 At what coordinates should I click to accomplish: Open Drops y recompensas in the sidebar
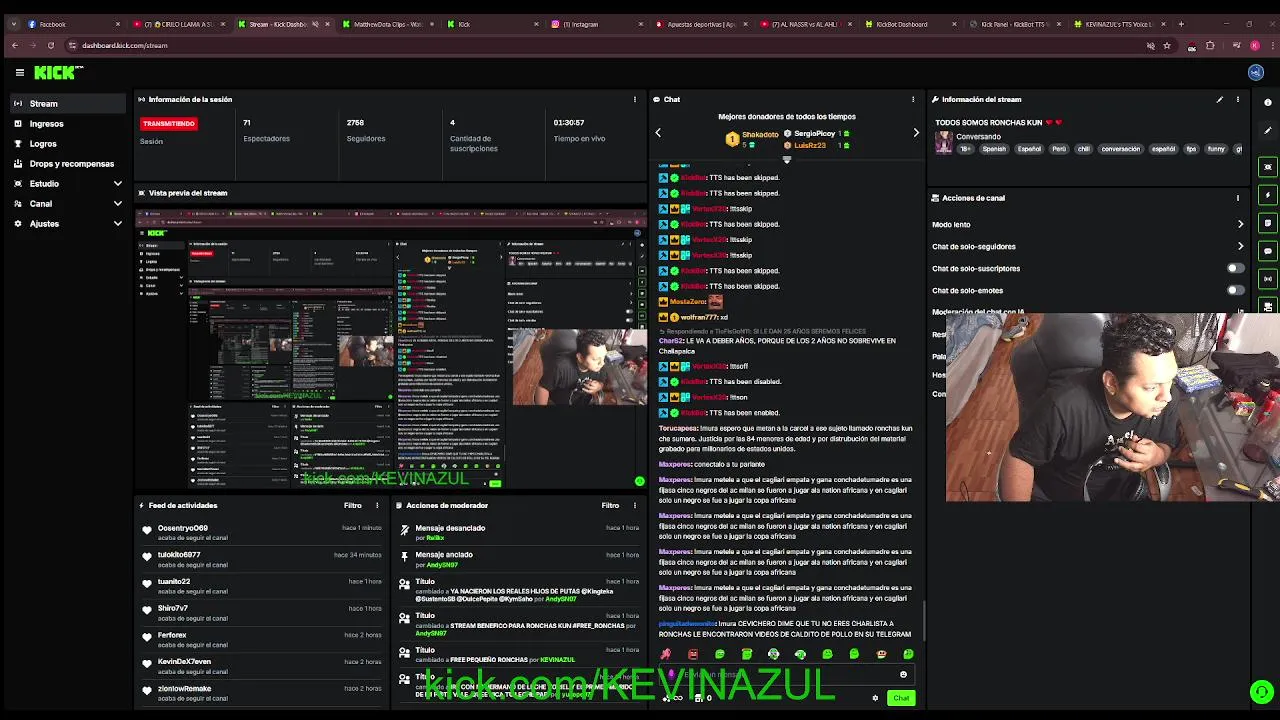click(x=67, y=163)
